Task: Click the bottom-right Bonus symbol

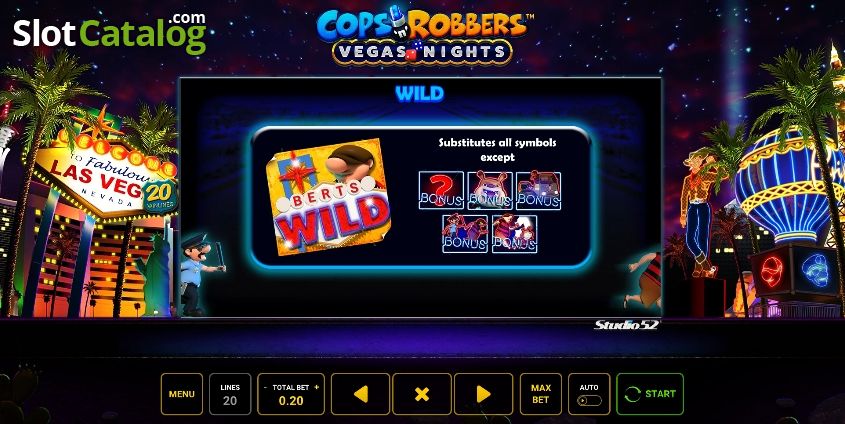Action: click(514, 234)
